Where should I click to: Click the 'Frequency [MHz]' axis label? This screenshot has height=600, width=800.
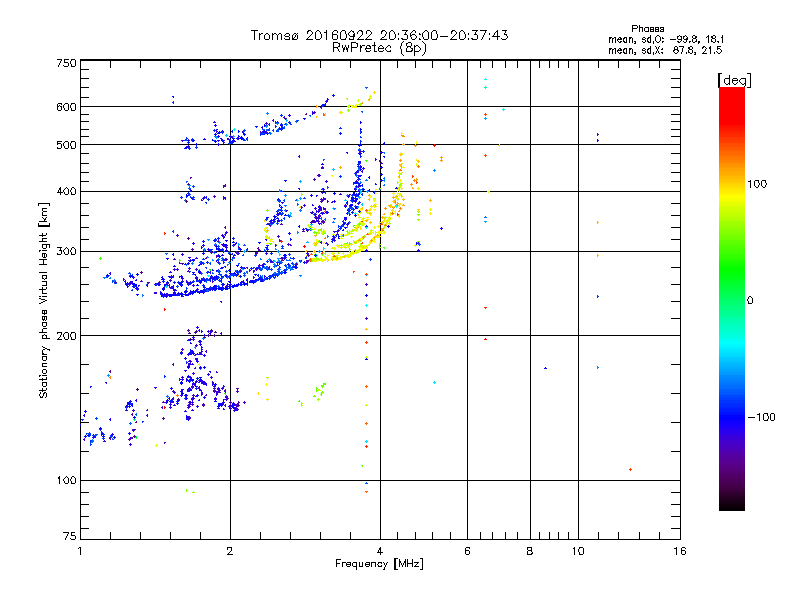coord(379,564)
